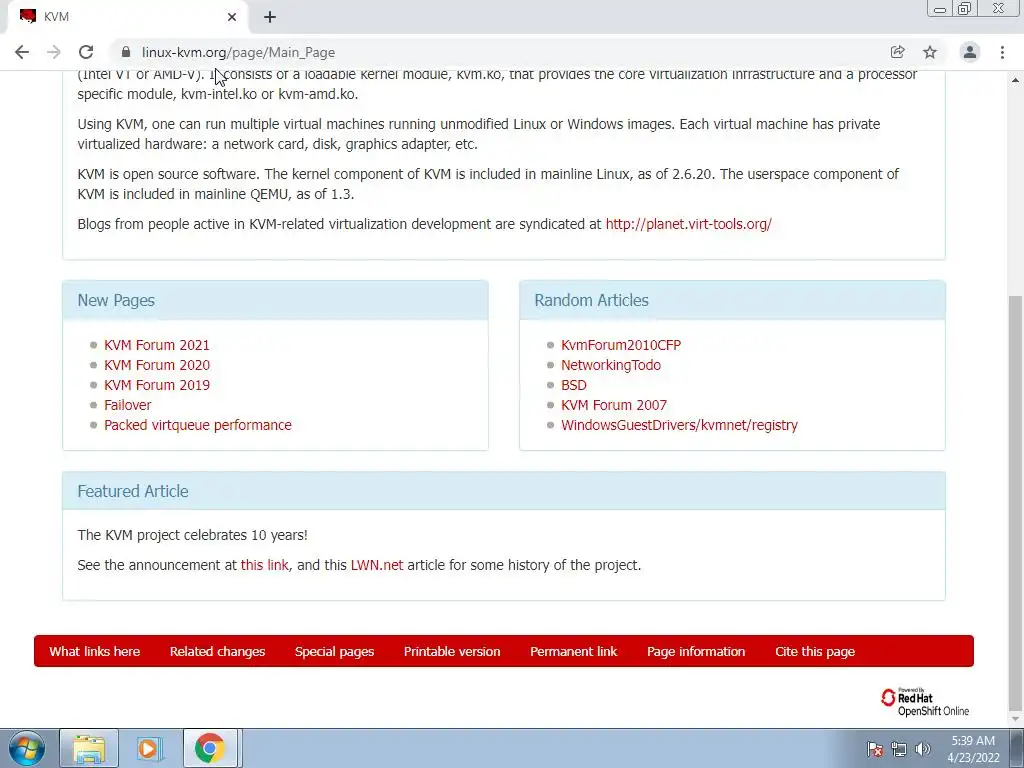Open KvmForum2010CFP article
The height and width of the screenshot is (768, 1024).
[x=621, y=345]
